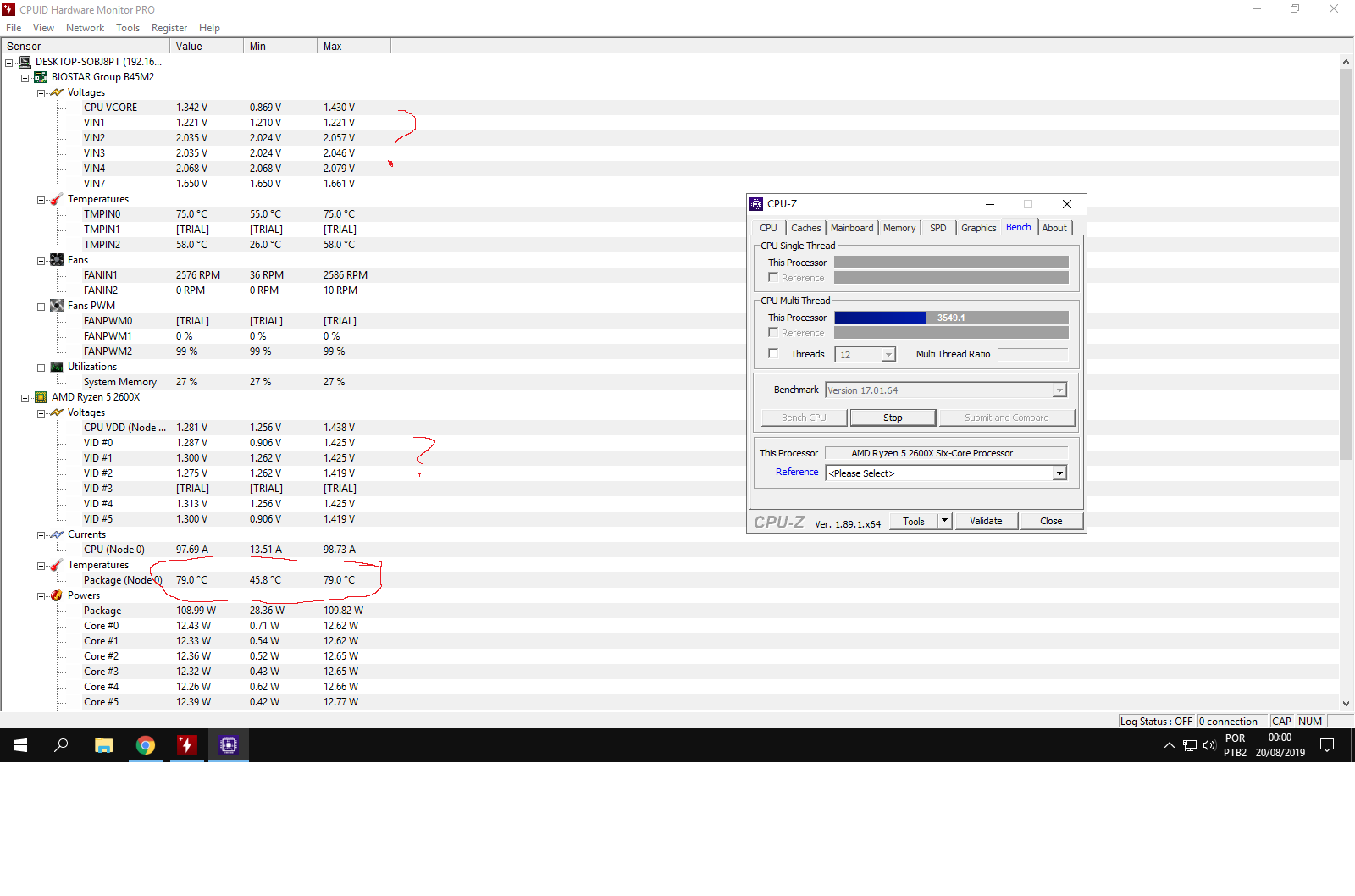
Task: Click the Powers flame icon
Action: point(57,595)
